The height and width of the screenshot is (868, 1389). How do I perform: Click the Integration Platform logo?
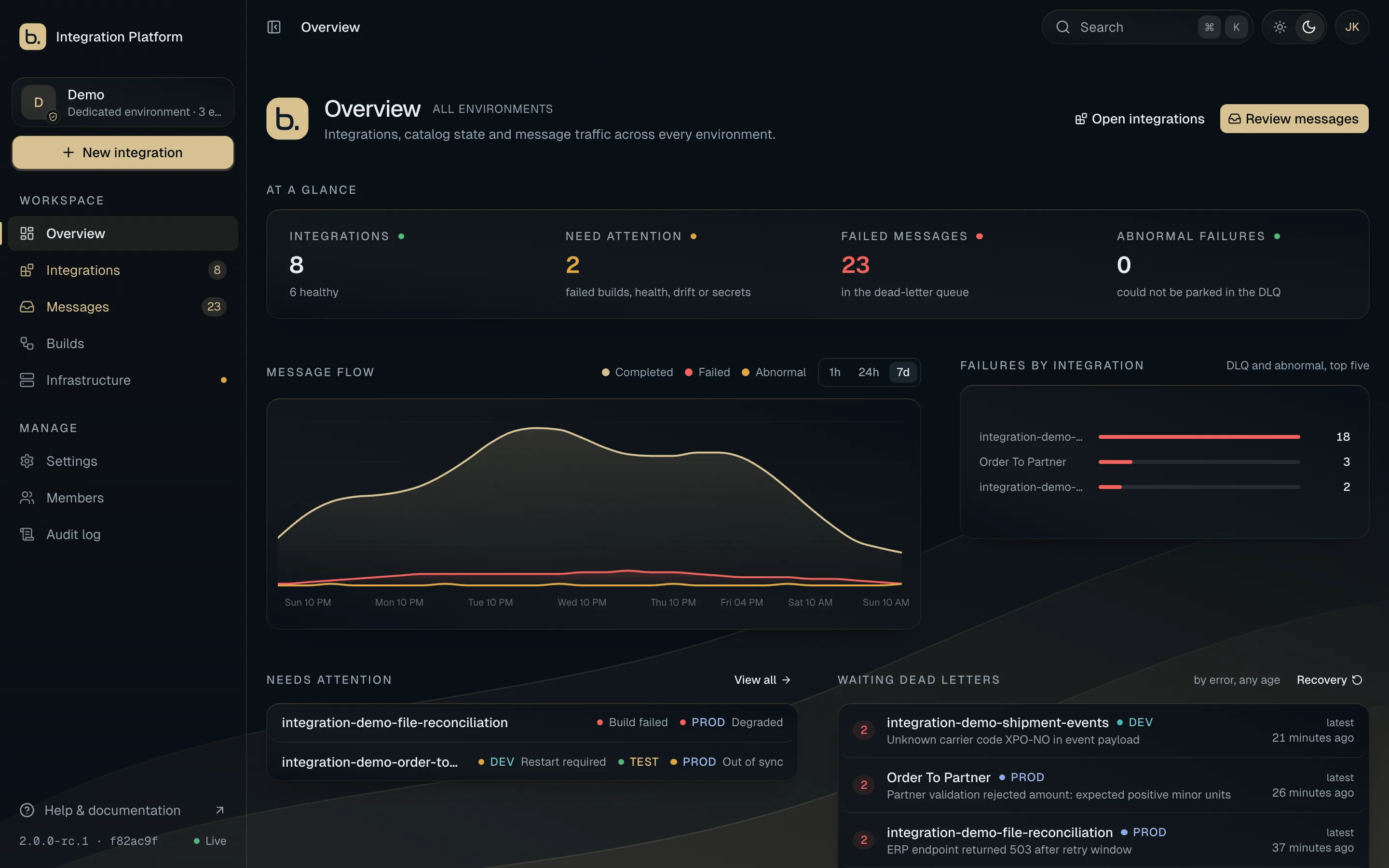(x=33, y=37)
